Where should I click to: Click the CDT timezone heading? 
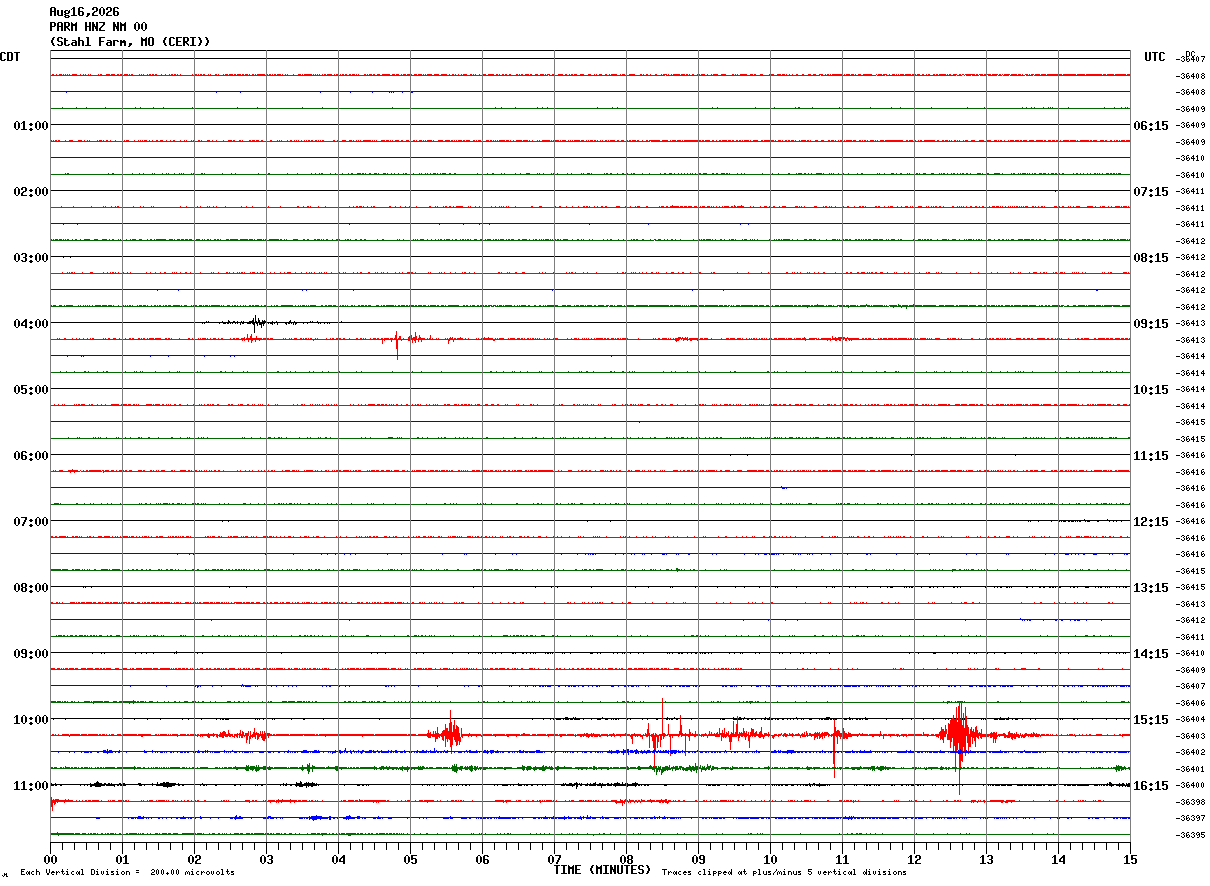point(10,57)
